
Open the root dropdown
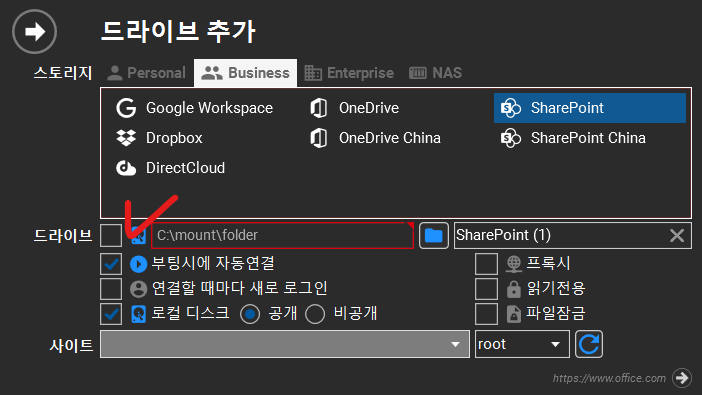(522, 344)
